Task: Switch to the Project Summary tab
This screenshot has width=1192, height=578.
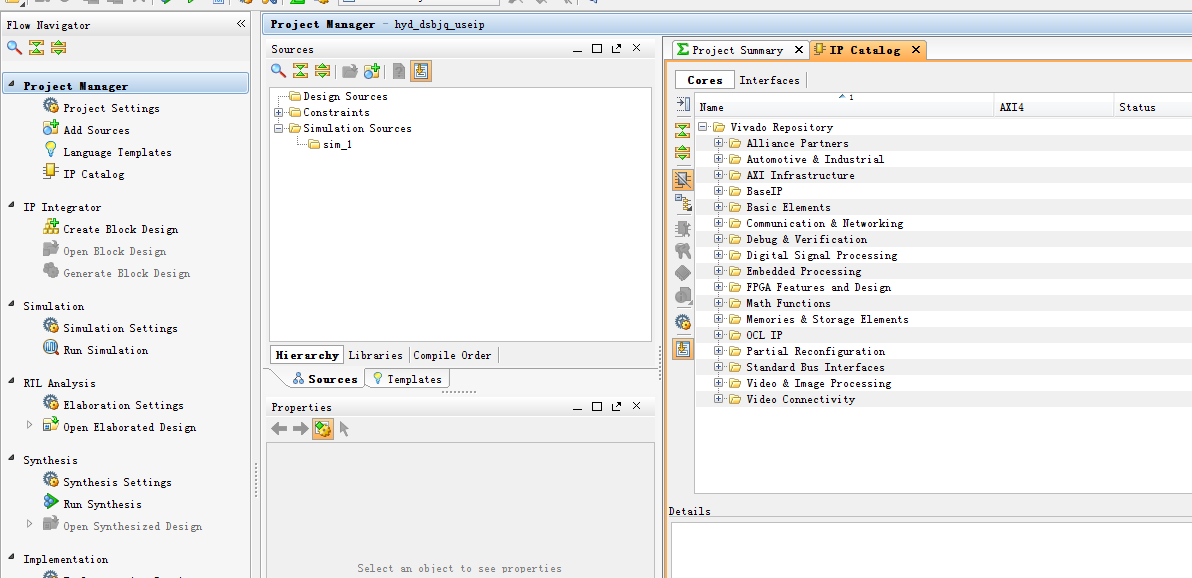Action: (x=736, y=50)
